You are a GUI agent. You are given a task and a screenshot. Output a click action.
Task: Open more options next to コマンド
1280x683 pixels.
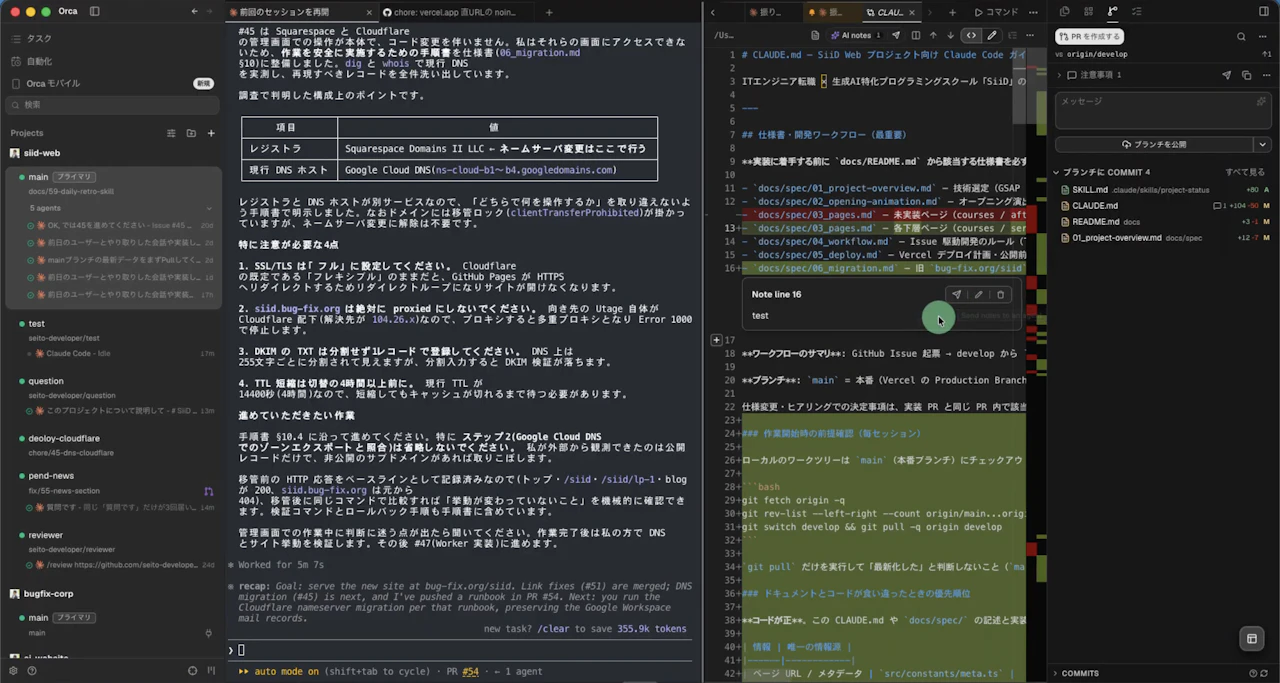click(x=1033, y=12)
